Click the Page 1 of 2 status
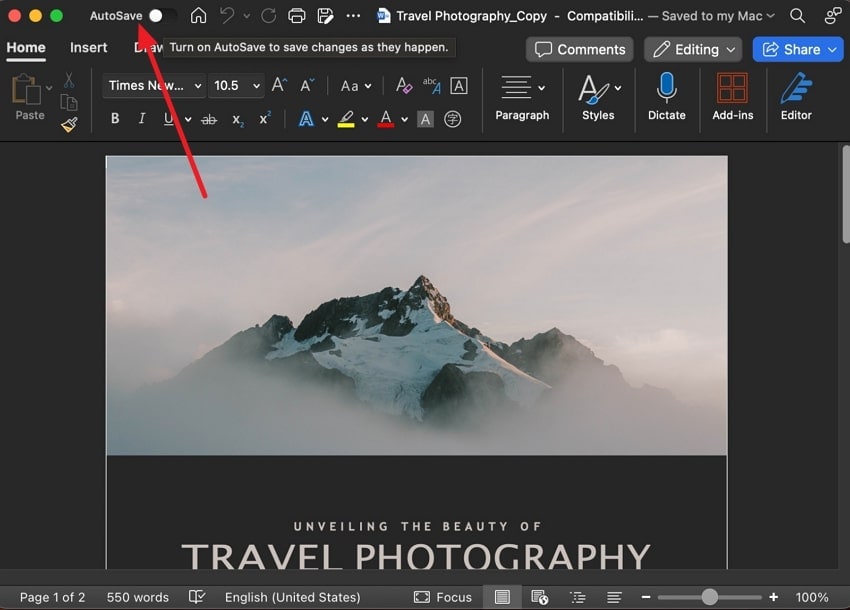 pyautogui.click(x=53, y=598)
